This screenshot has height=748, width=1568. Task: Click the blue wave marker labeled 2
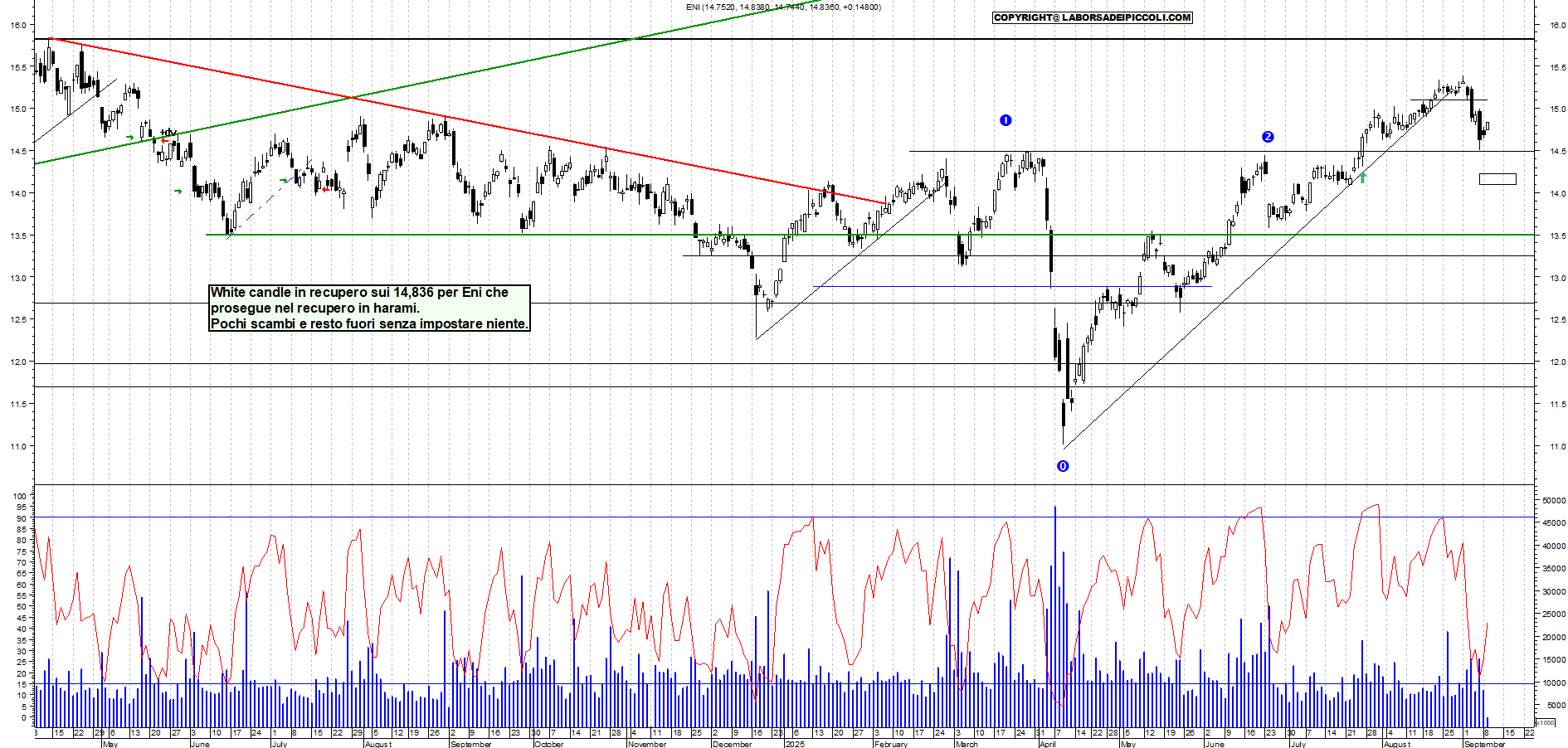tap(1268, 137)
